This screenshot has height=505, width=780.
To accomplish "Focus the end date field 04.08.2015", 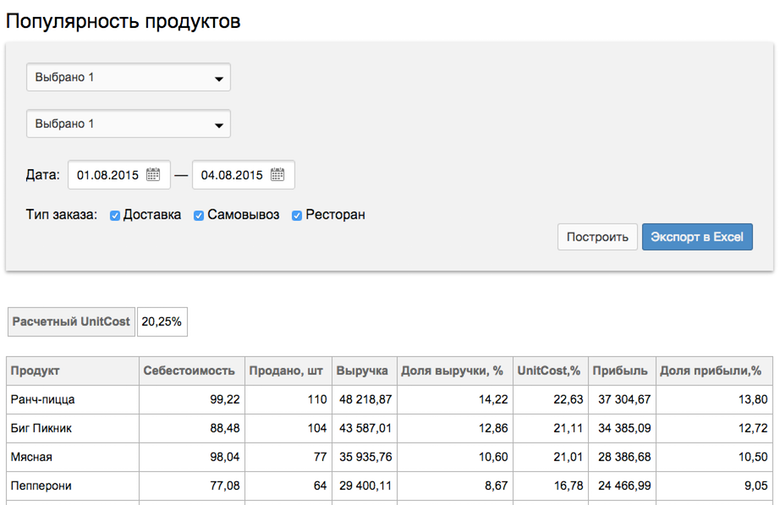I will point(243,175).
